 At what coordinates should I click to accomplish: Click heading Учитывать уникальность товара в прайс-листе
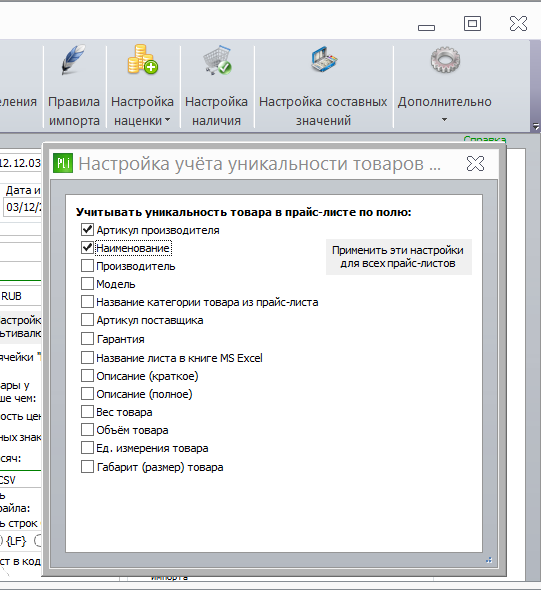[x=243, y=212]
